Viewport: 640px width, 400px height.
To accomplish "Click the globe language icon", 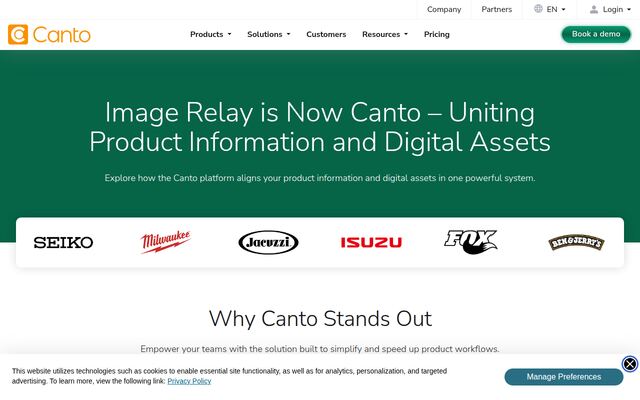I will 538,9.
